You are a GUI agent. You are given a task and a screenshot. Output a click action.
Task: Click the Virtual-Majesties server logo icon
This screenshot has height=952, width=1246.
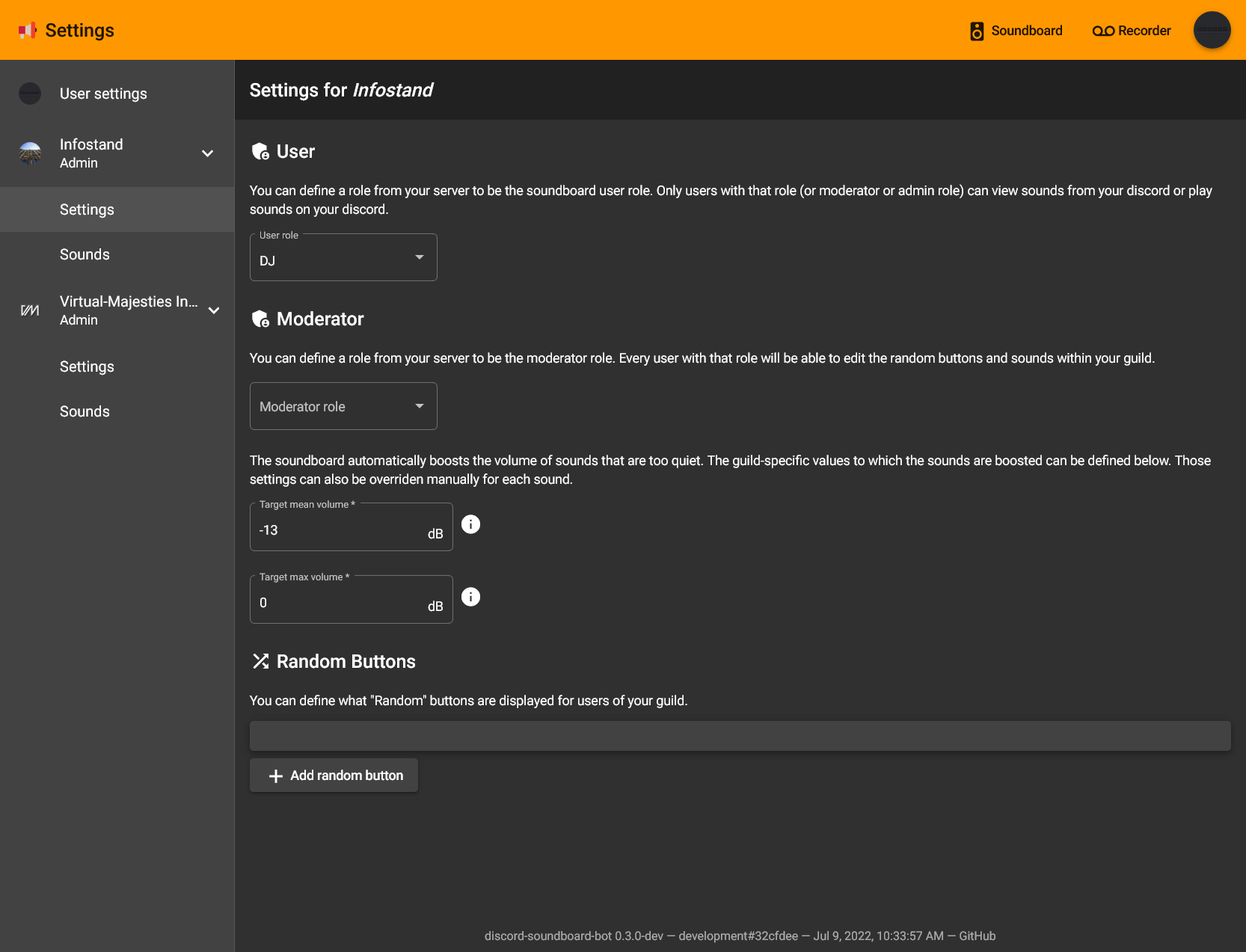point(30,310)
